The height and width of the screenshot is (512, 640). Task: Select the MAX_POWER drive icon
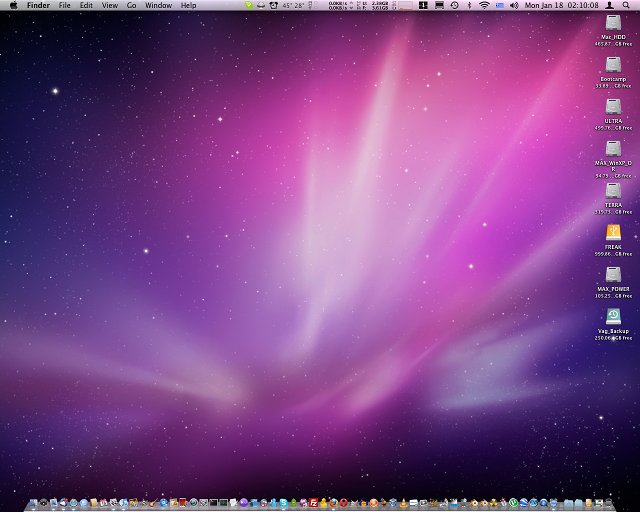click(x=613, y=275)
